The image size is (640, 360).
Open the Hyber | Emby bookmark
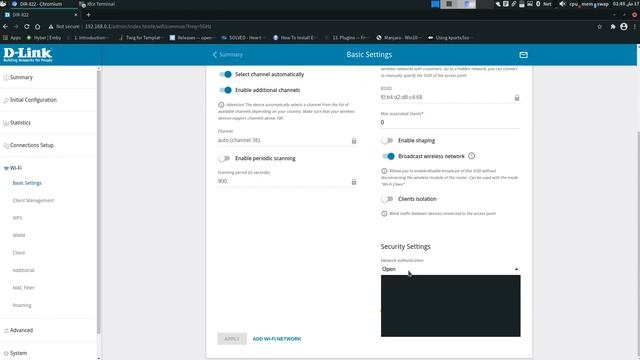pyautogui.click(x=44, y=38)
